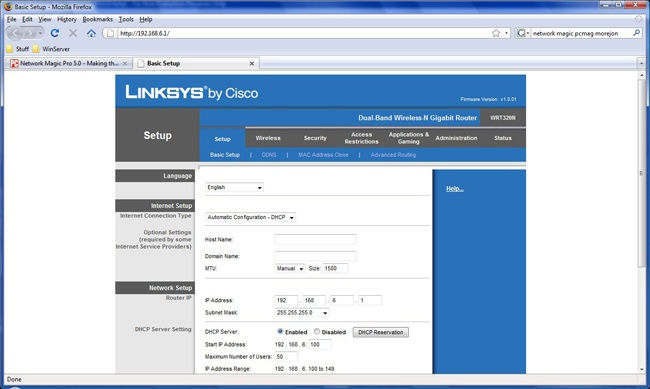Open the MTU Manual dropdown
The width and height of the screenshot is (650, 389).
pos(290,268)
